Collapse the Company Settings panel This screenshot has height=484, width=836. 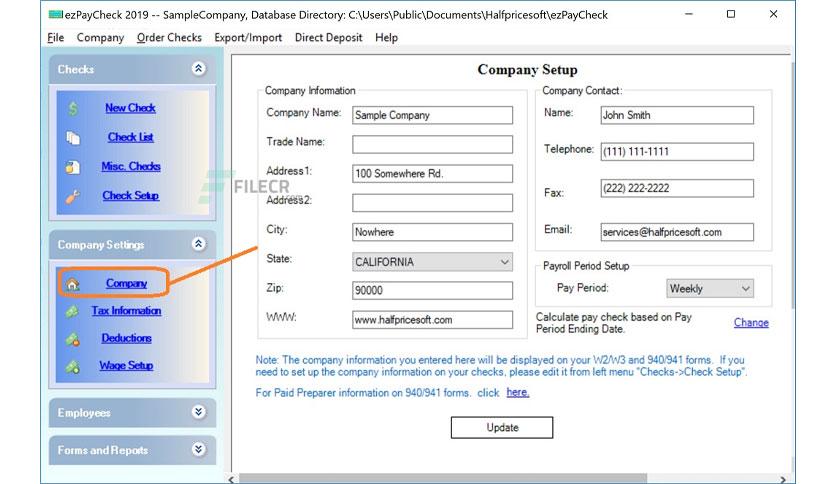tap(198, 244)
